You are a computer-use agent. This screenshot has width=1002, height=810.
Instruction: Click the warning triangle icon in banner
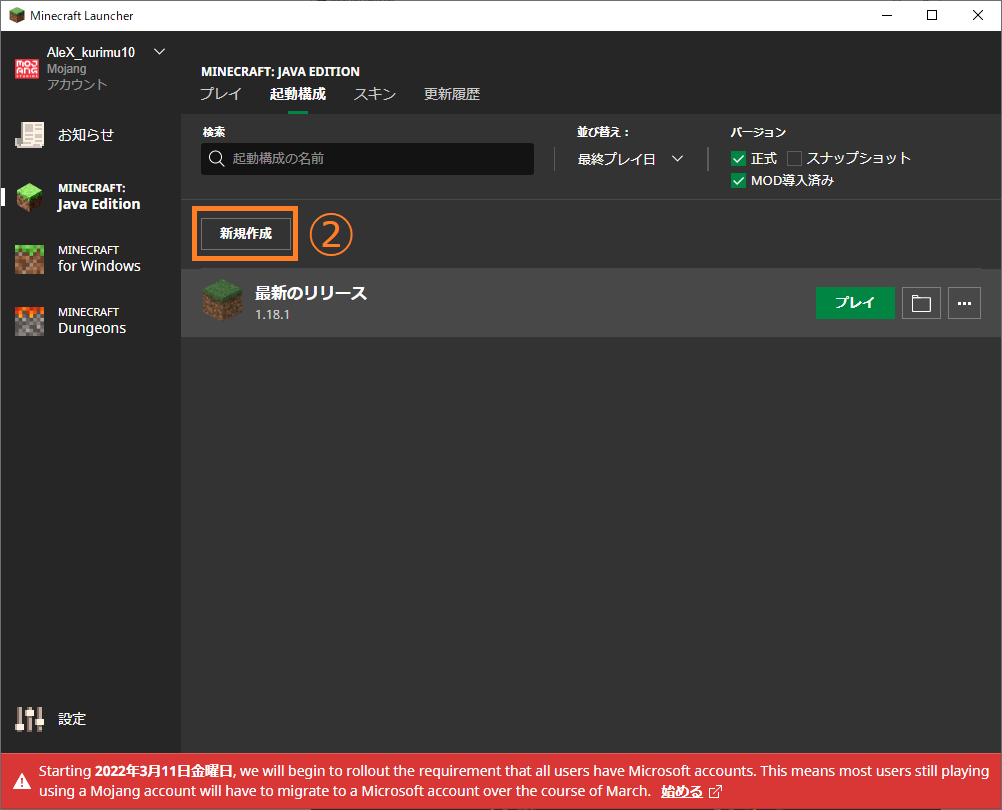point(22,781)
